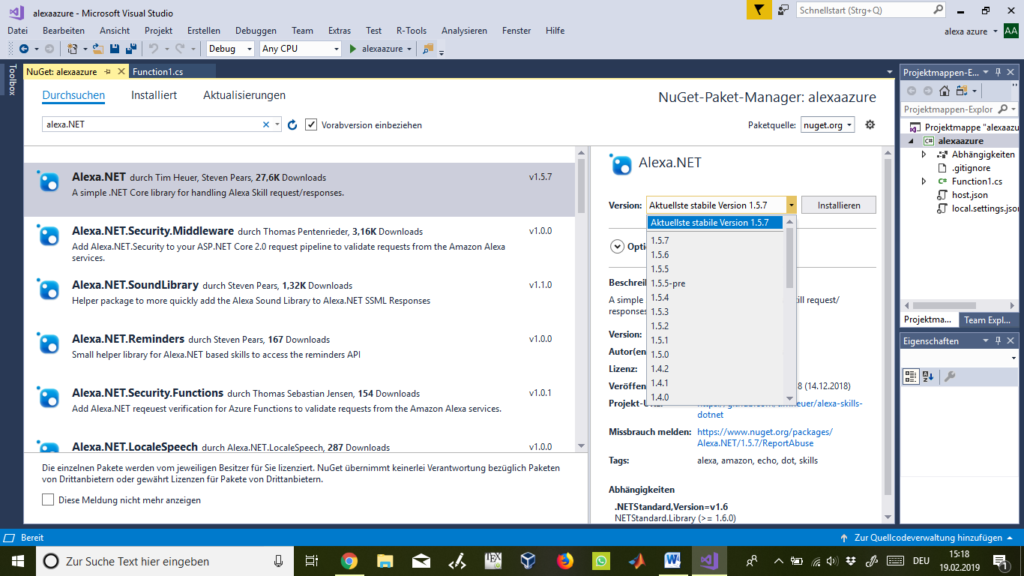Switch to the Function1.cs editor tab
Screen dimensions: 1024x576
158,72
